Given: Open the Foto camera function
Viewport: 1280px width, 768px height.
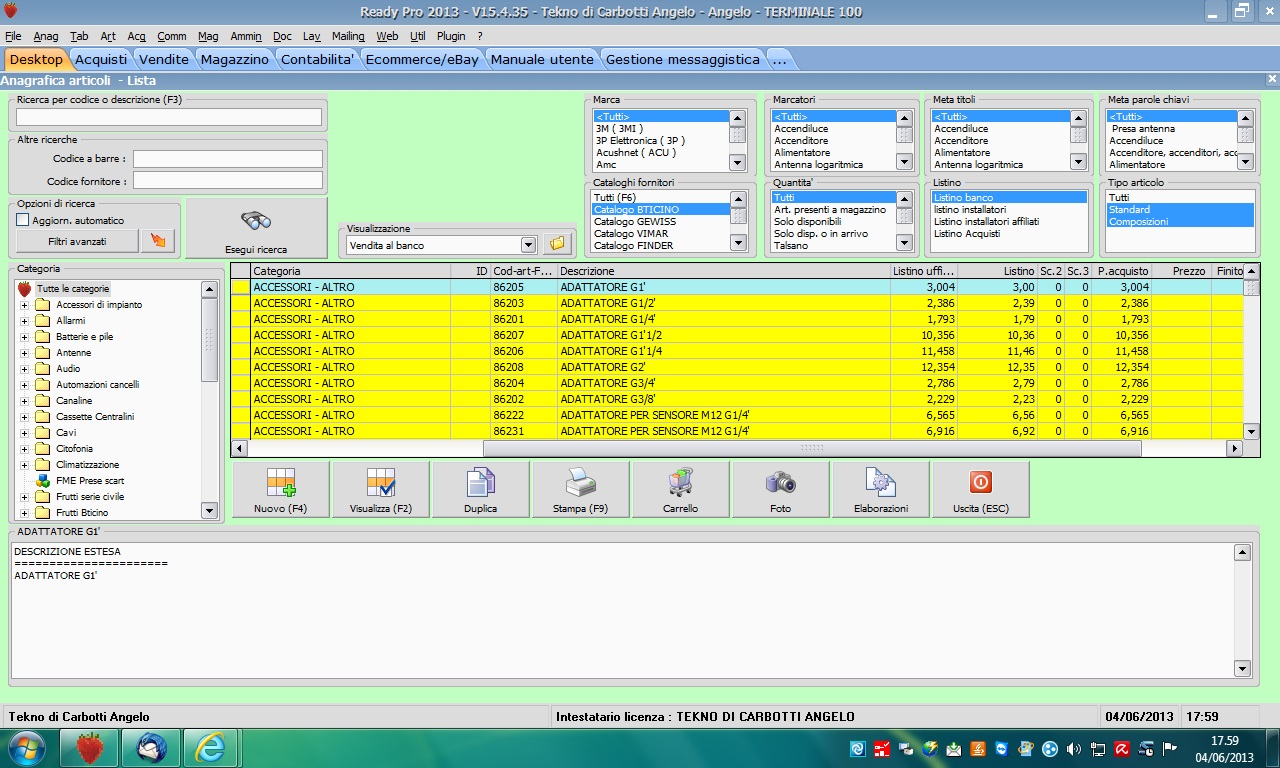Looking at the screenshot, I should click(x=780, y=490).
